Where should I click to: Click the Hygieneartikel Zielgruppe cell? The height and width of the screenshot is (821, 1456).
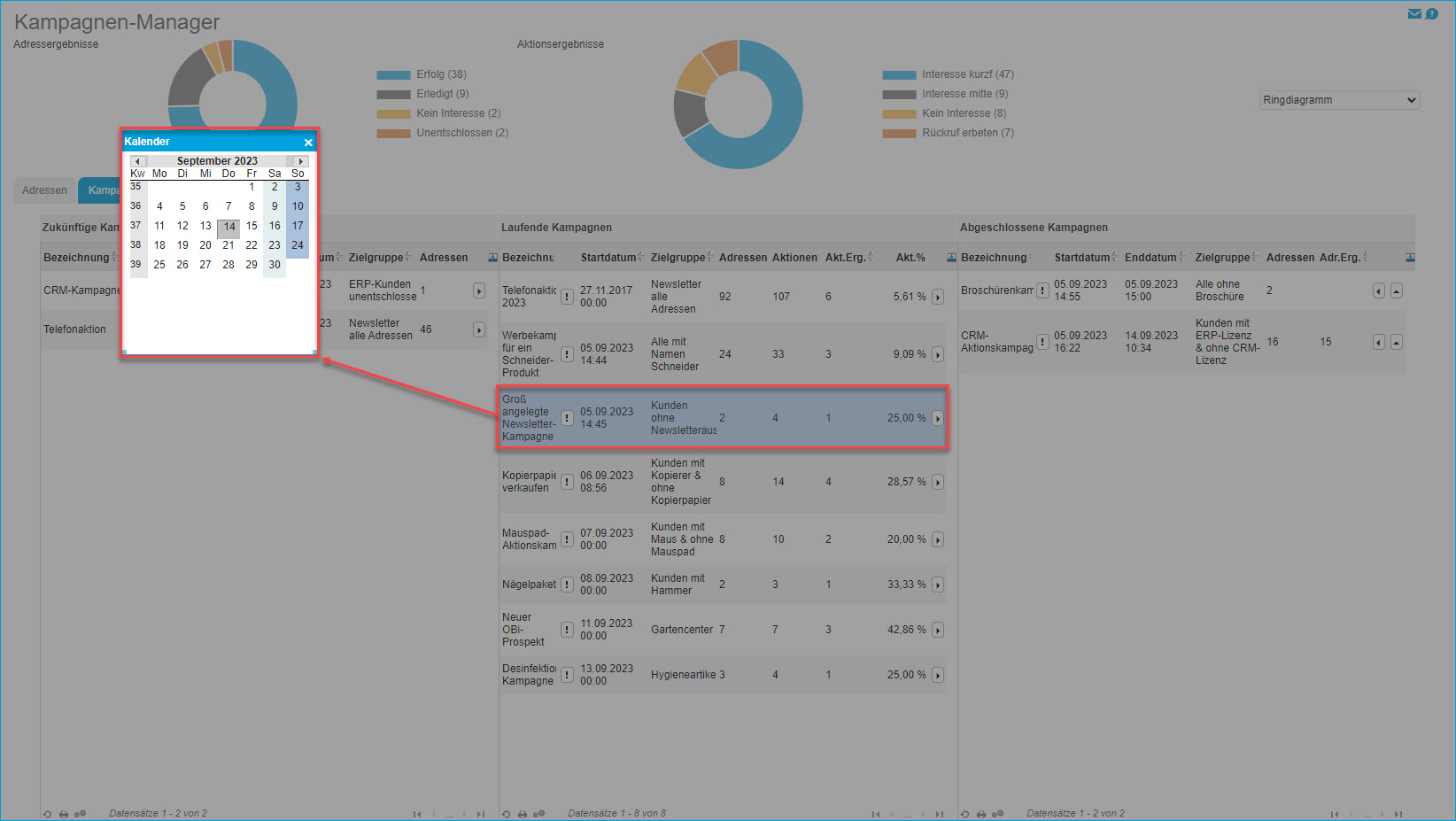tap(684, 675)
